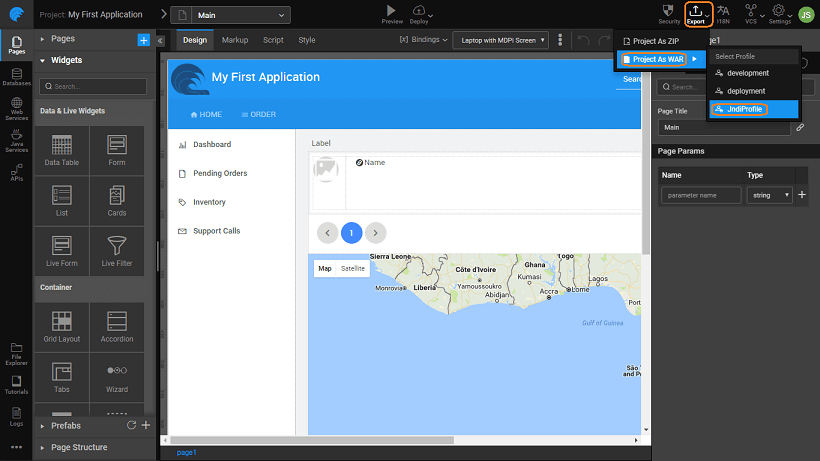Open the parameter Type string dropdown
Image resolution: width=820 pixels, height=461 pixels.
769,195
